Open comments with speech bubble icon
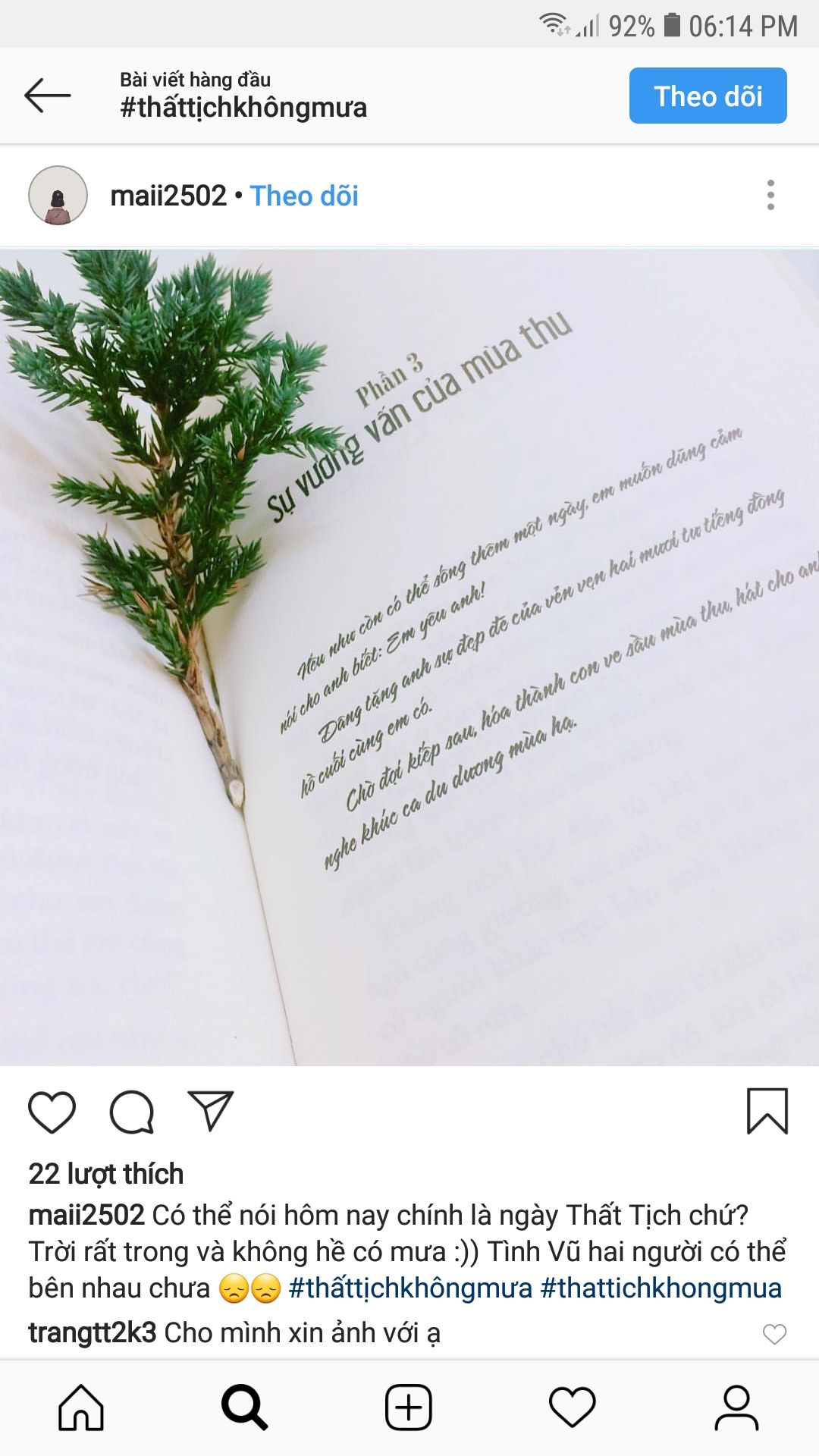This screenshot has height=1456, width=819. click(132, 1112)
